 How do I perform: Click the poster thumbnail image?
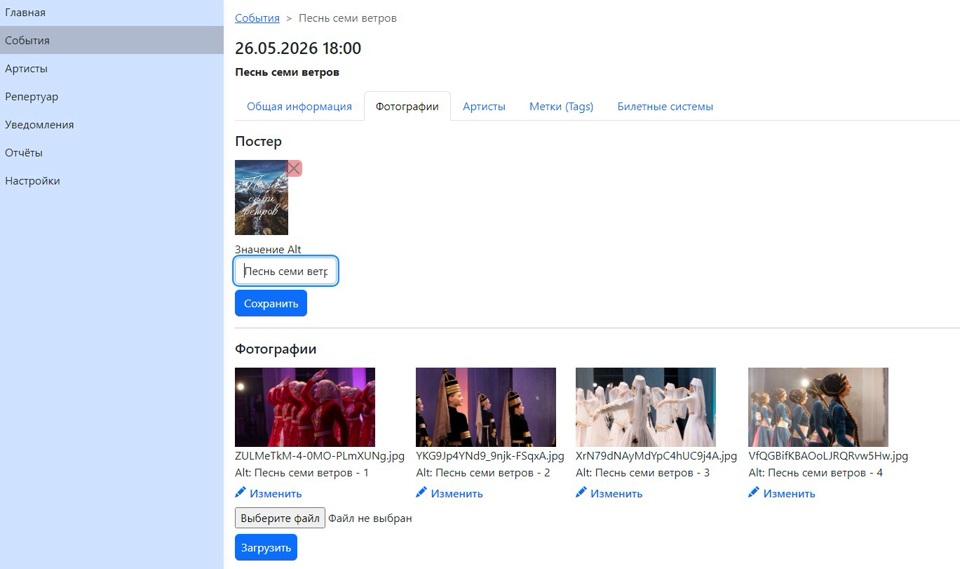[x=261, y=198]
